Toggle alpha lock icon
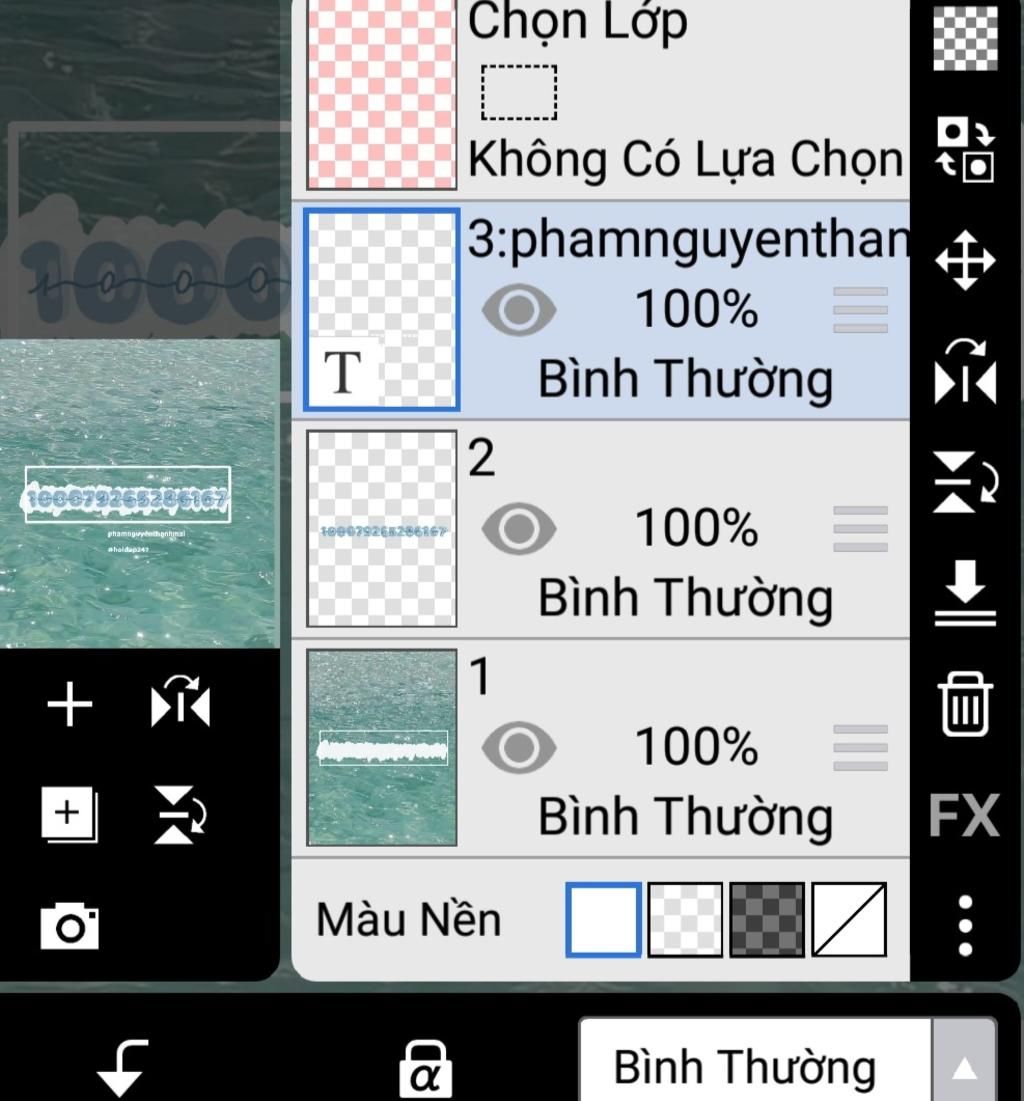This screenshot has width=1024, height=1101. 425,1069
